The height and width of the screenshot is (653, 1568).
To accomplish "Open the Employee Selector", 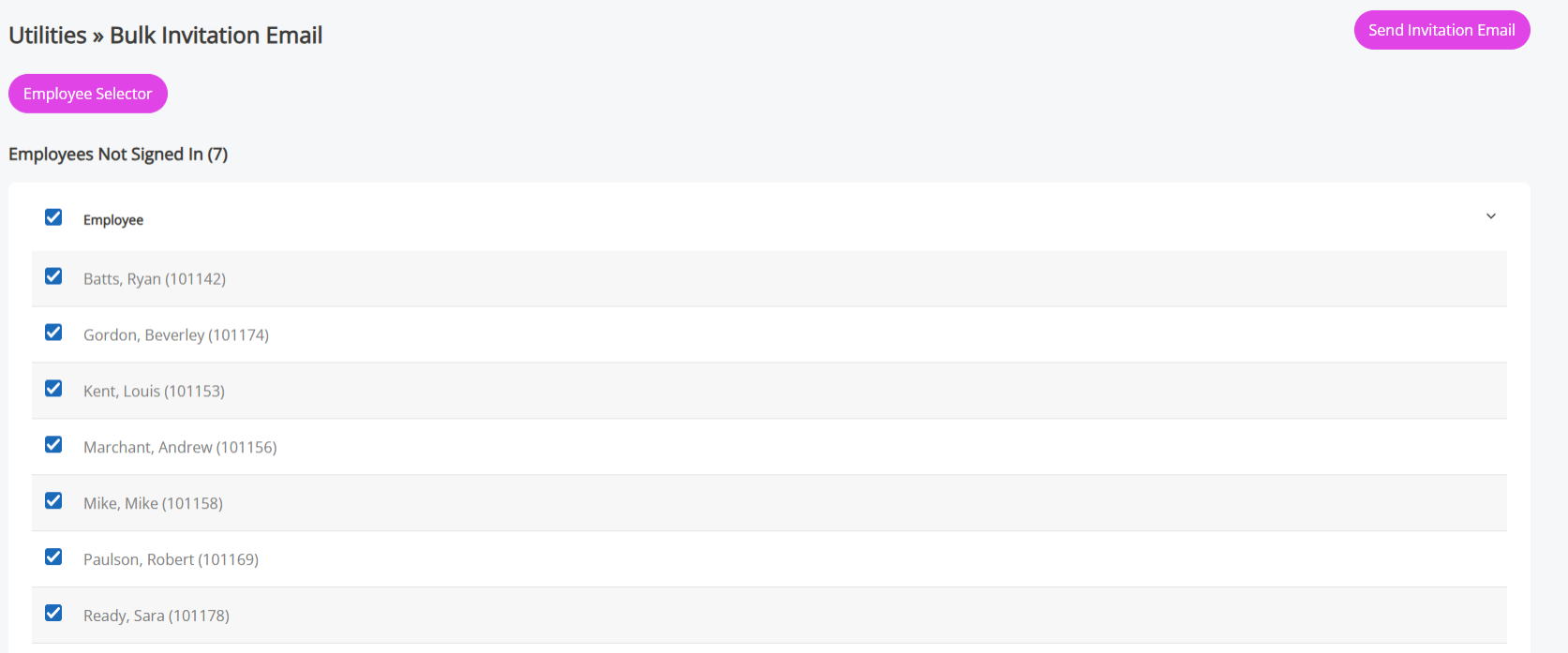I will tap(88, 94).
